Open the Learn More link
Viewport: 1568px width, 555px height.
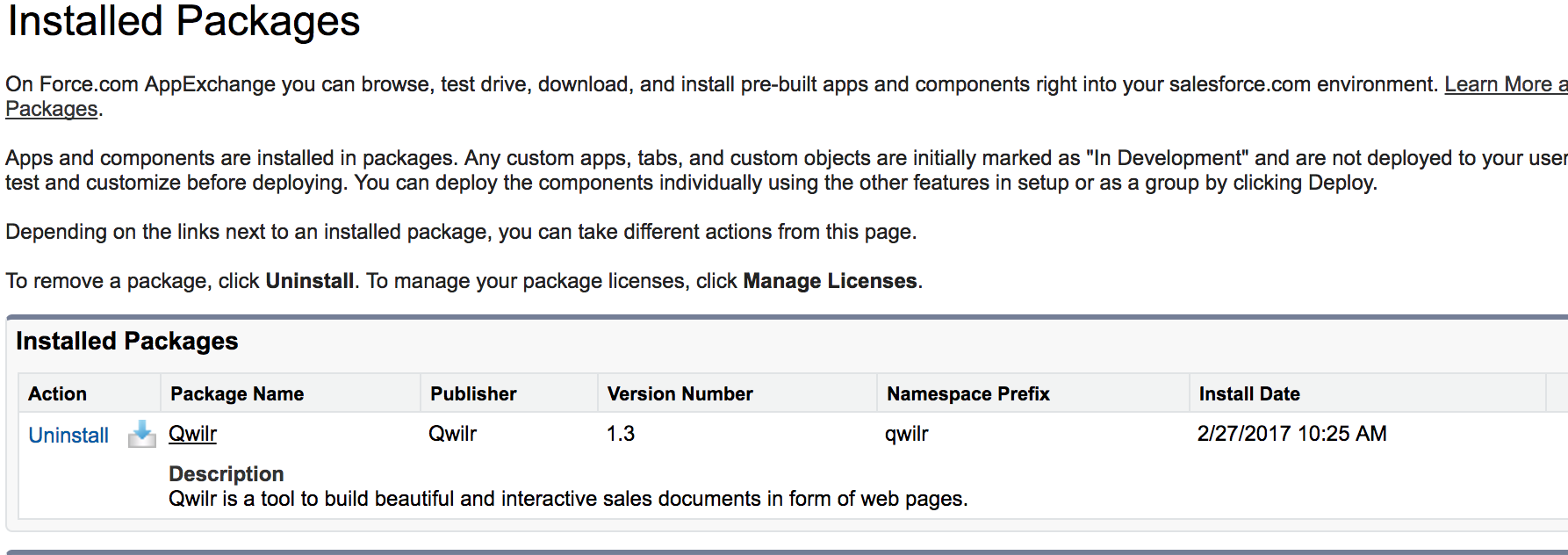click(1506, 84)
